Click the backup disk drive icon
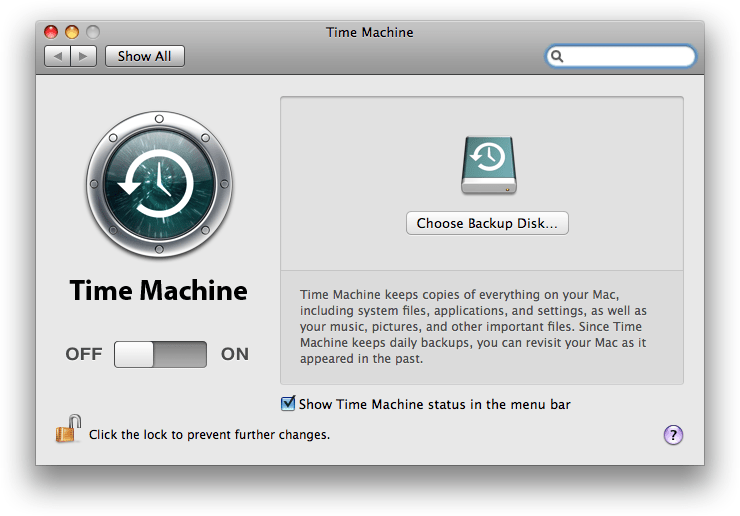Screen dimensions: 740x516 click(x=488, y=165)
